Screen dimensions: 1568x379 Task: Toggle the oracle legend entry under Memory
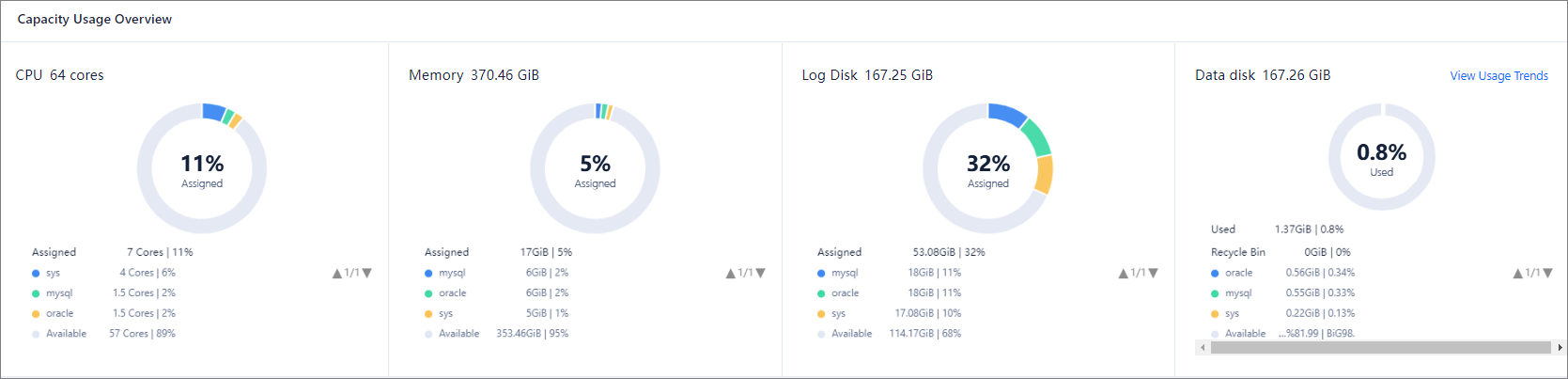(452, 293)
